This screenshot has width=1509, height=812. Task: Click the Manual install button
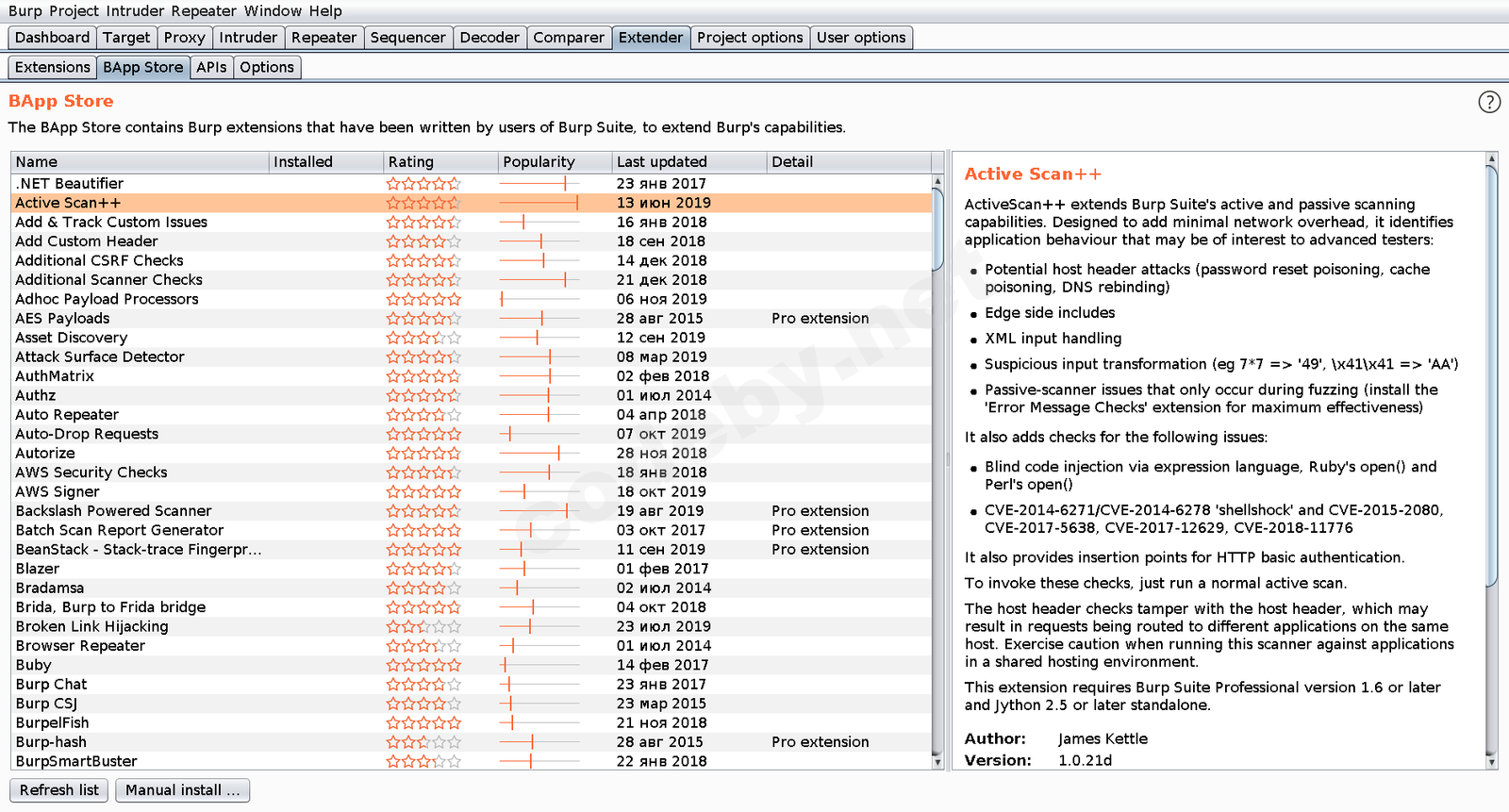[183, 790]
